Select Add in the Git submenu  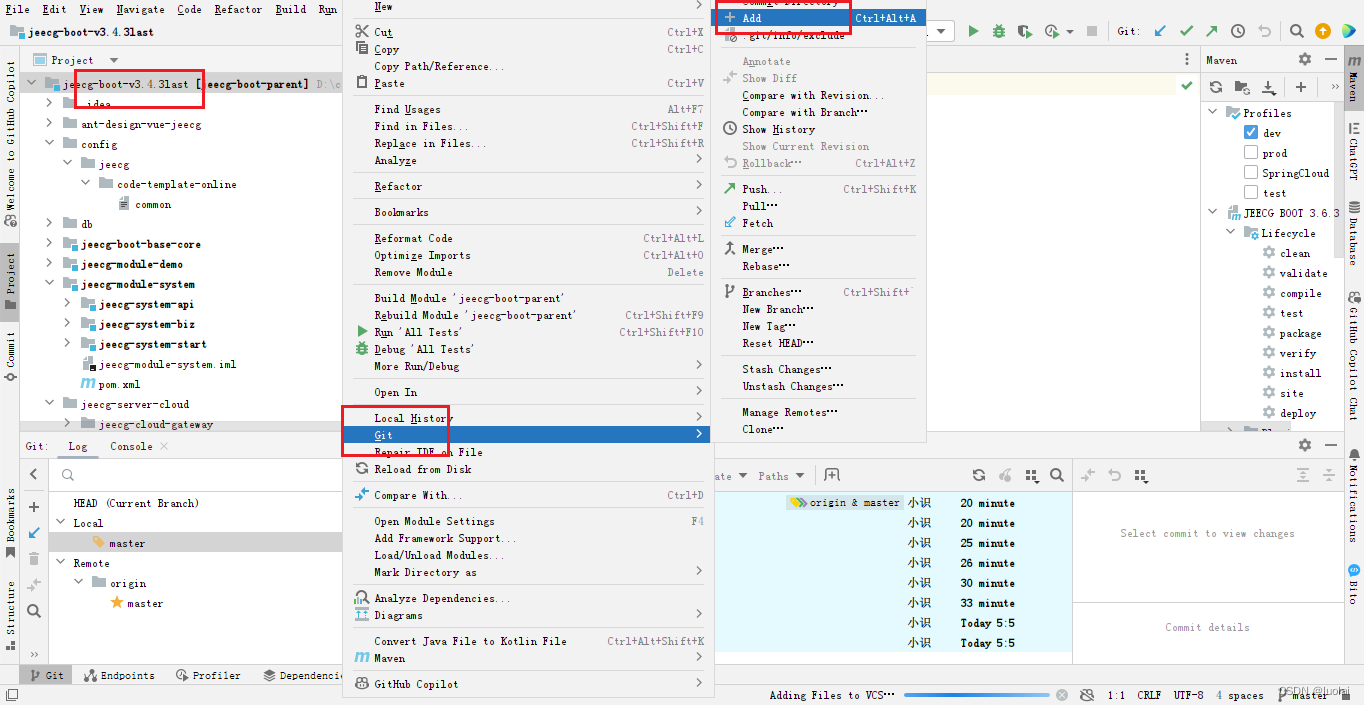click(x=818, y=18)
